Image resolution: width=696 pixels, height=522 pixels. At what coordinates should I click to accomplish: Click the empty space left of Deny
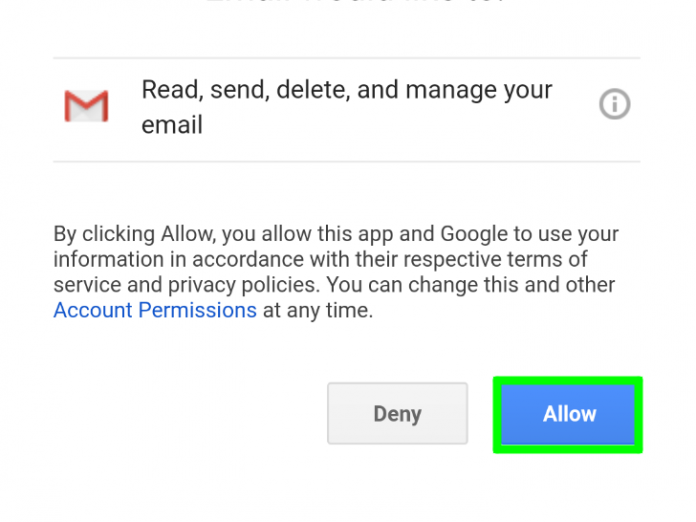180,413
